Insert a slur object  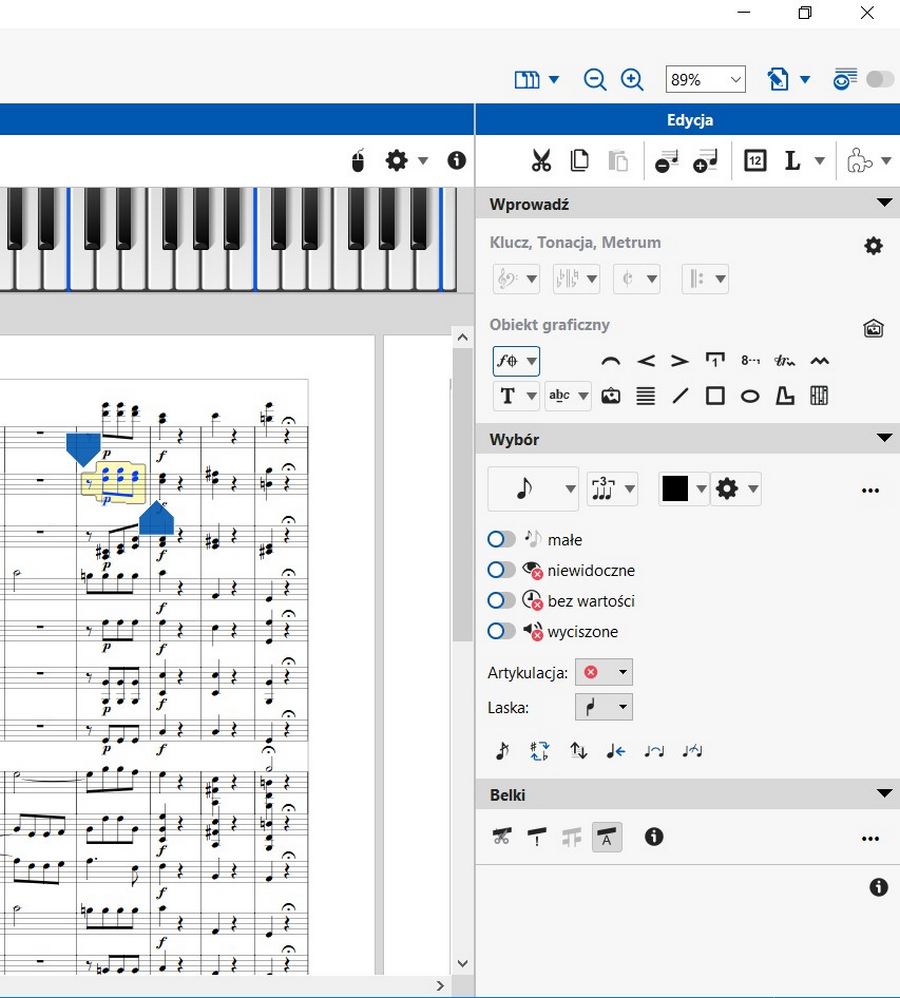click(610, 362)
